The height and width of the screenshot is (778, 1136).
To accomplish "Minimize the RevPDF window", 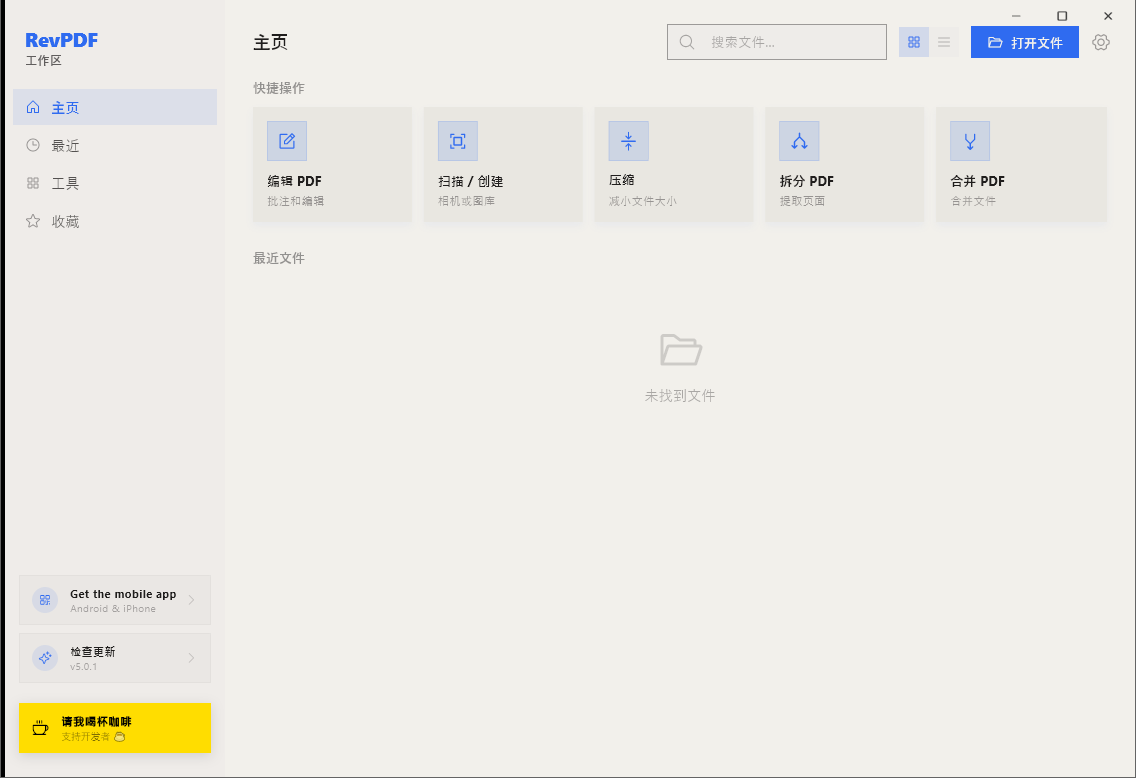I will pyautogui.click(x=1016, y=16).
